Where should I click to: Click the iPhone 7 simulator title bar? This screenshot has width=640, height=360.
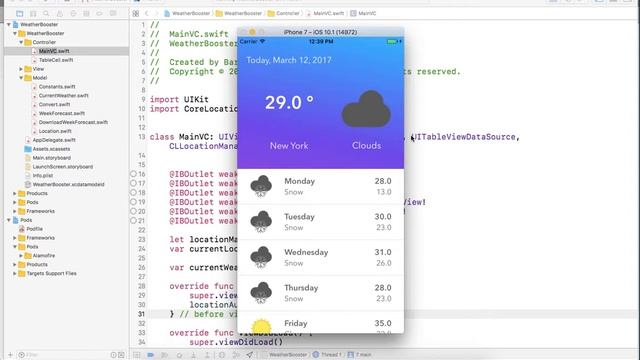pos(320,32)
